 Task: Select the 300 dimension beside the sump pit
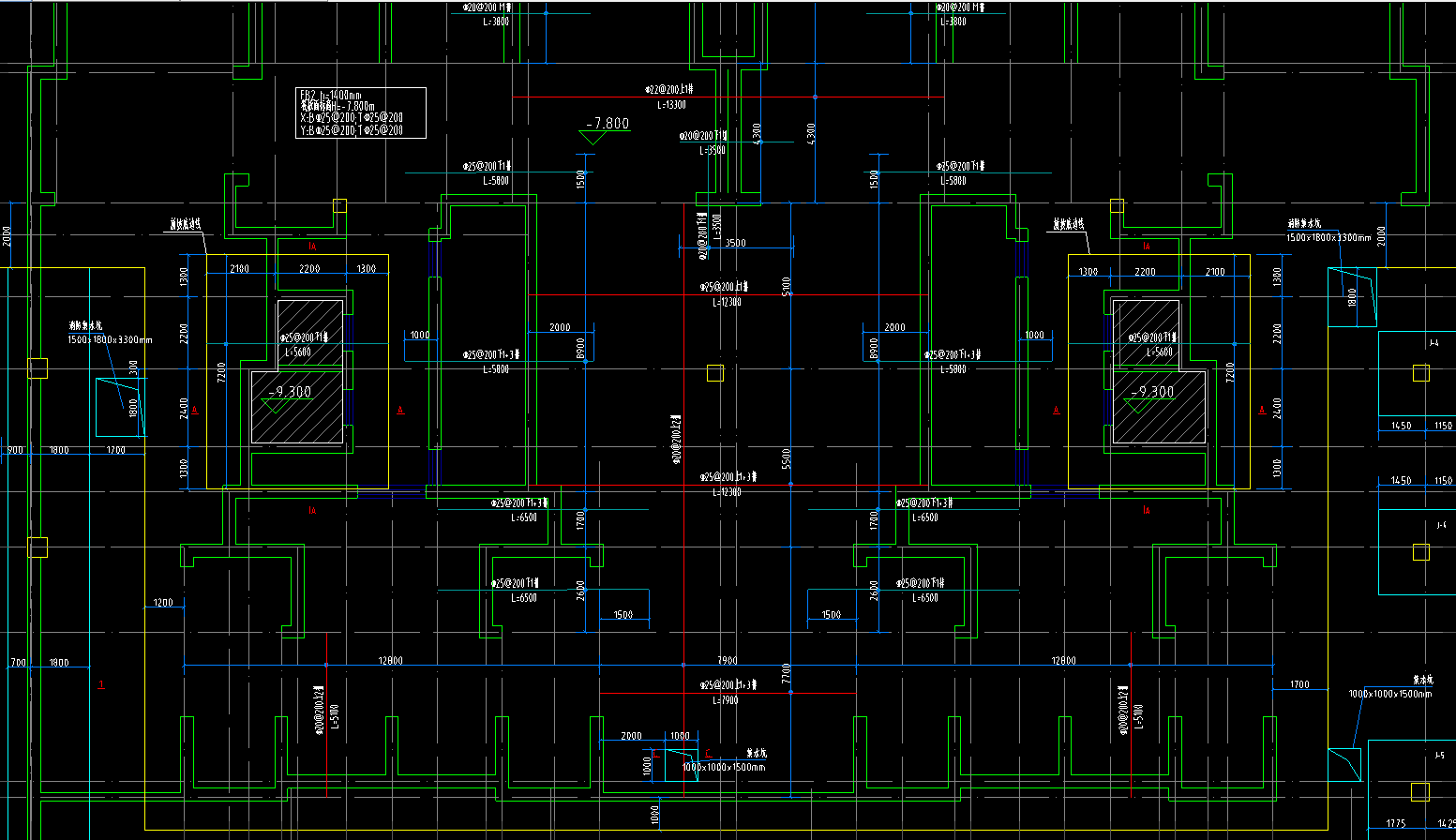[134, 367]
